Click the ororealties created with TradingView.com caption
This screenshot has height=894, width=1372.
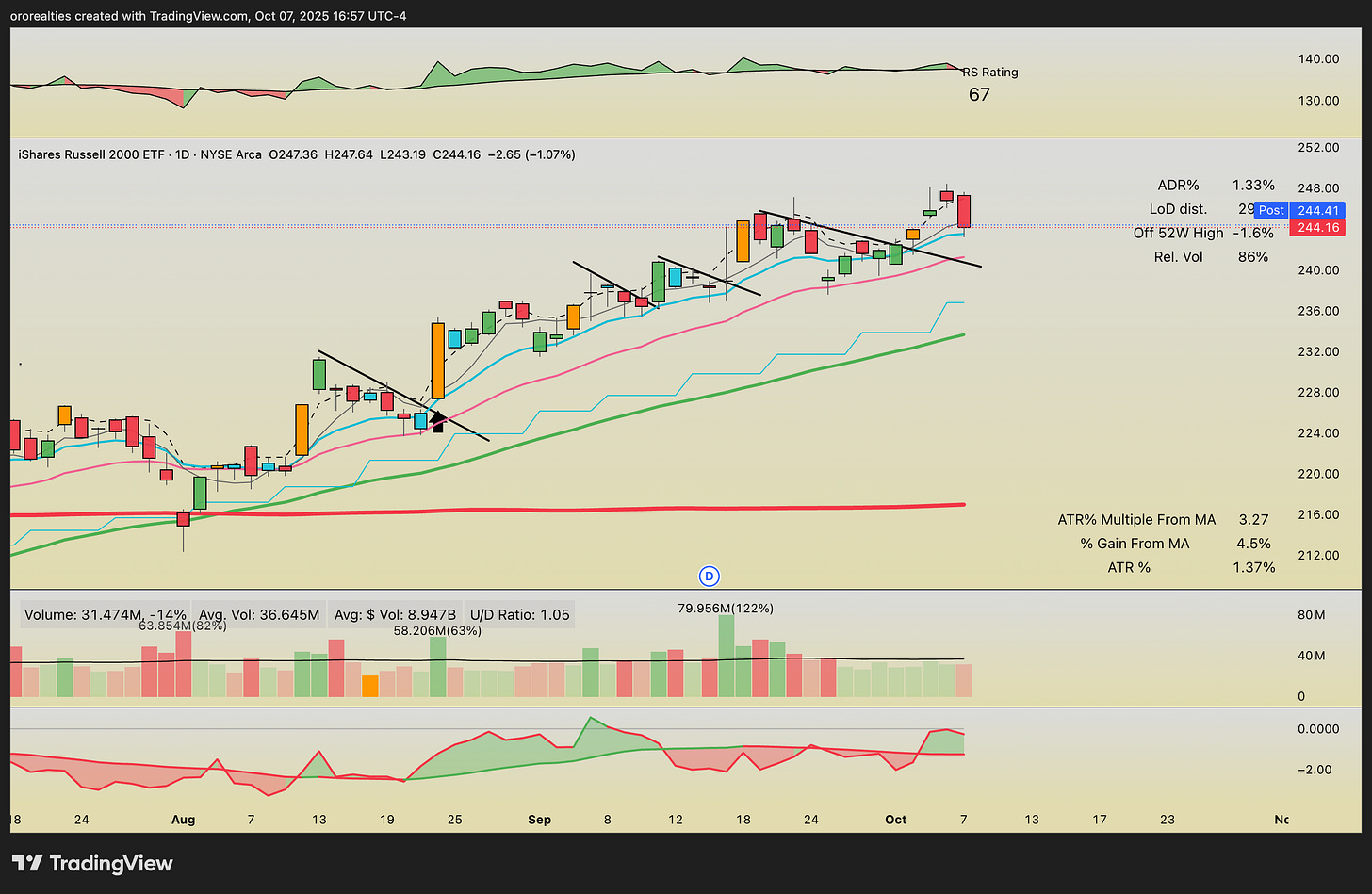(x=209, y=16)
